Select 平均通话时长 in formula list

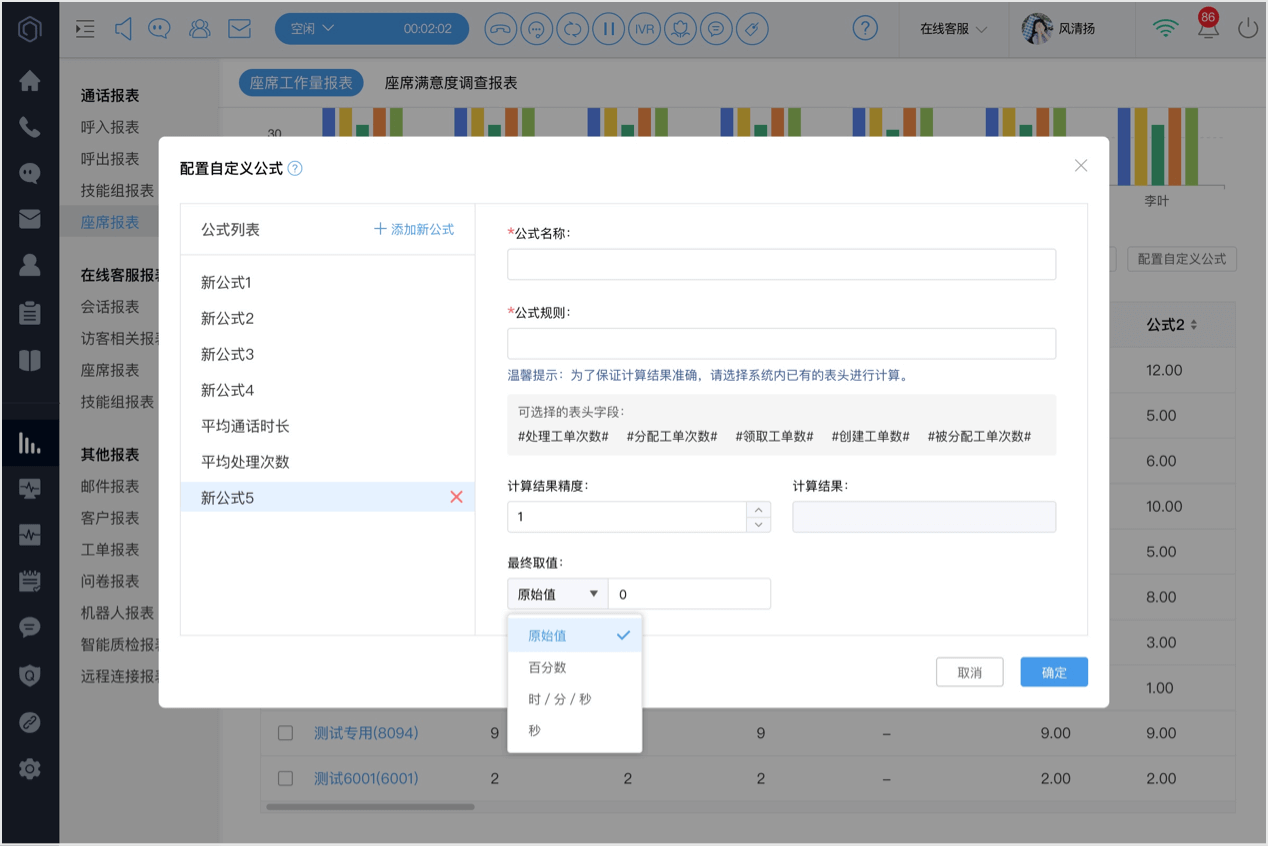tap(327, 426)
